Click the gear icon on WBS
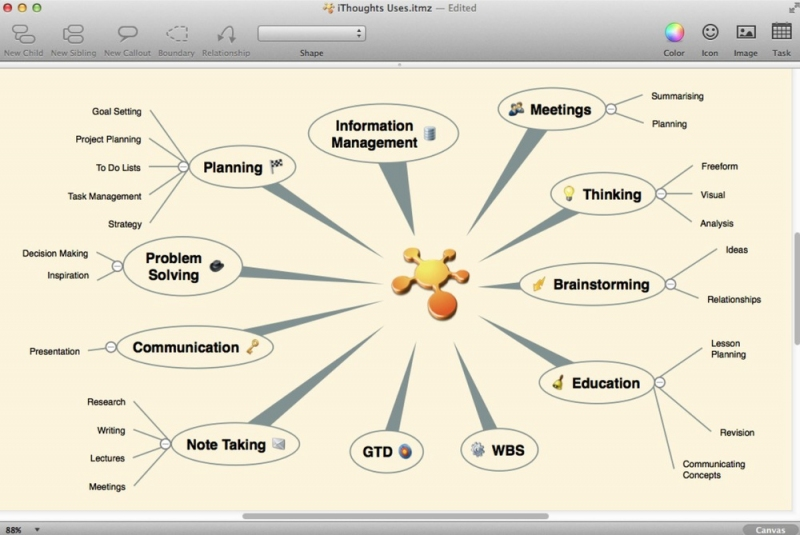800x535 pixels. tap(478, 449)
